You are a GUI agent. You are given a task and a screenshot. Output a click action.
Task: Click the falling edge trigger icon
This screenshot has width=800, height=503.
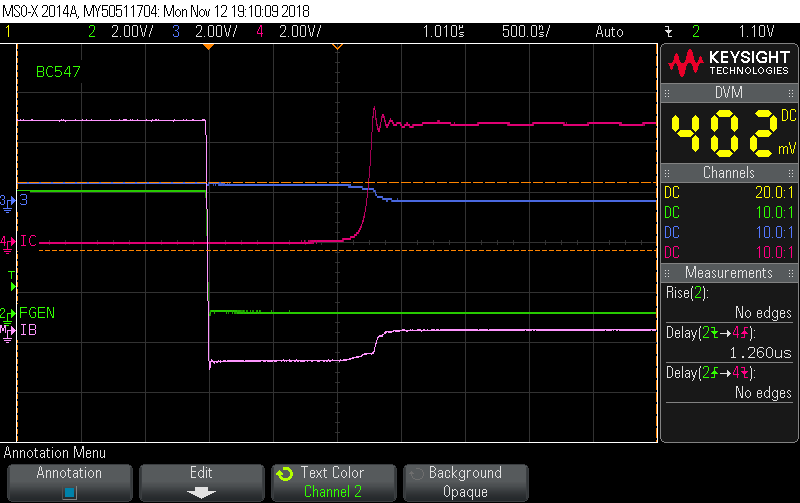[668, 32]
